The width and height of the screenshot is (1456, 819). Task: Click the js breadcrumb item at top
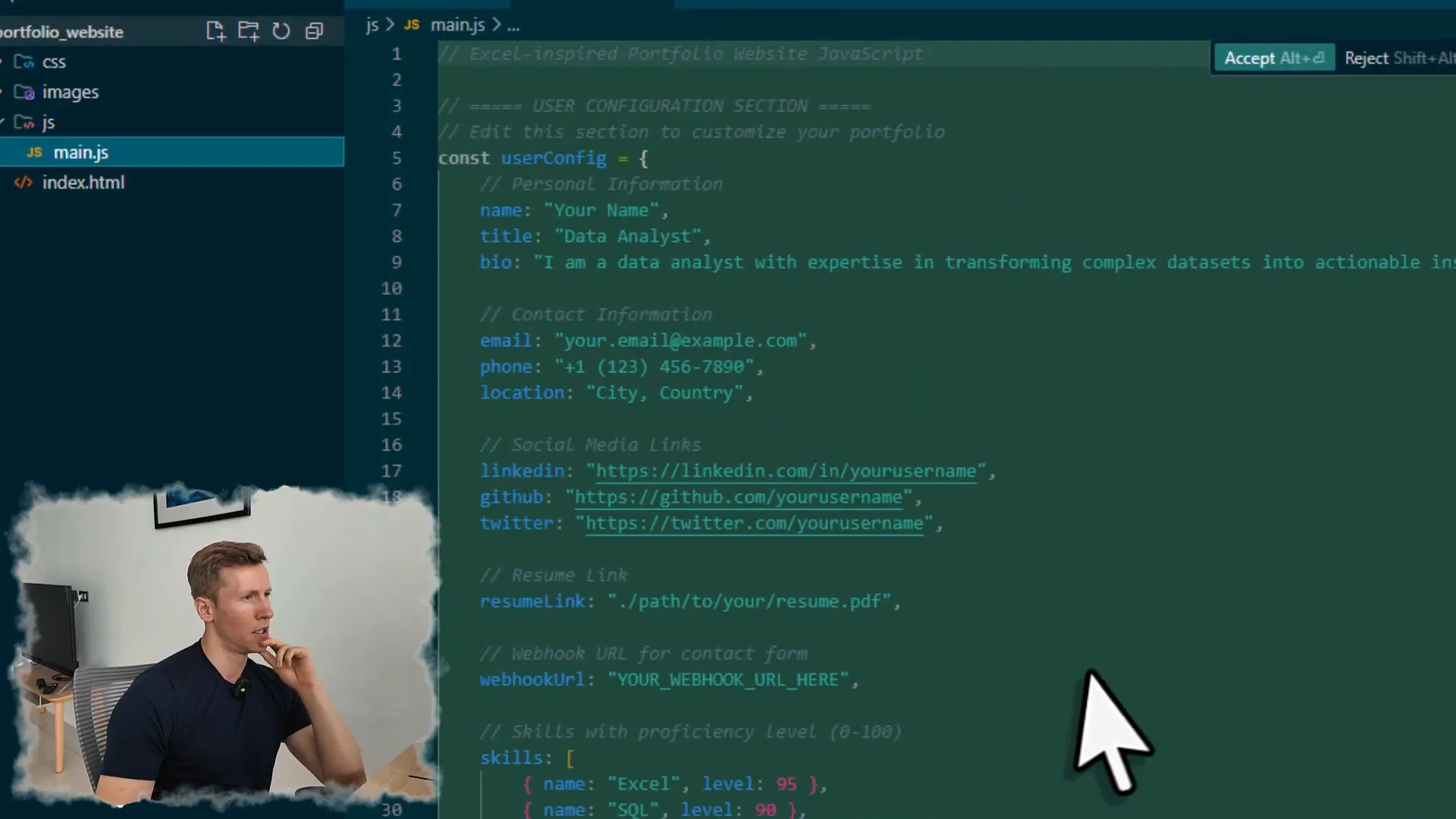(372, 24)
